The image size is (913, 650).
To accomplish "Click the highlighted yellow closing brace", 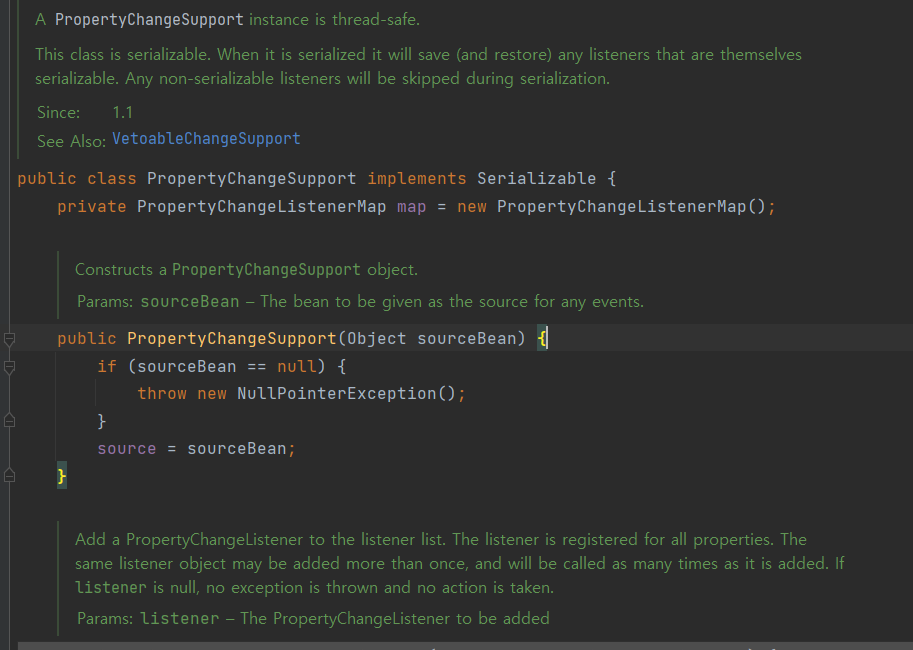I will (62, 476).
